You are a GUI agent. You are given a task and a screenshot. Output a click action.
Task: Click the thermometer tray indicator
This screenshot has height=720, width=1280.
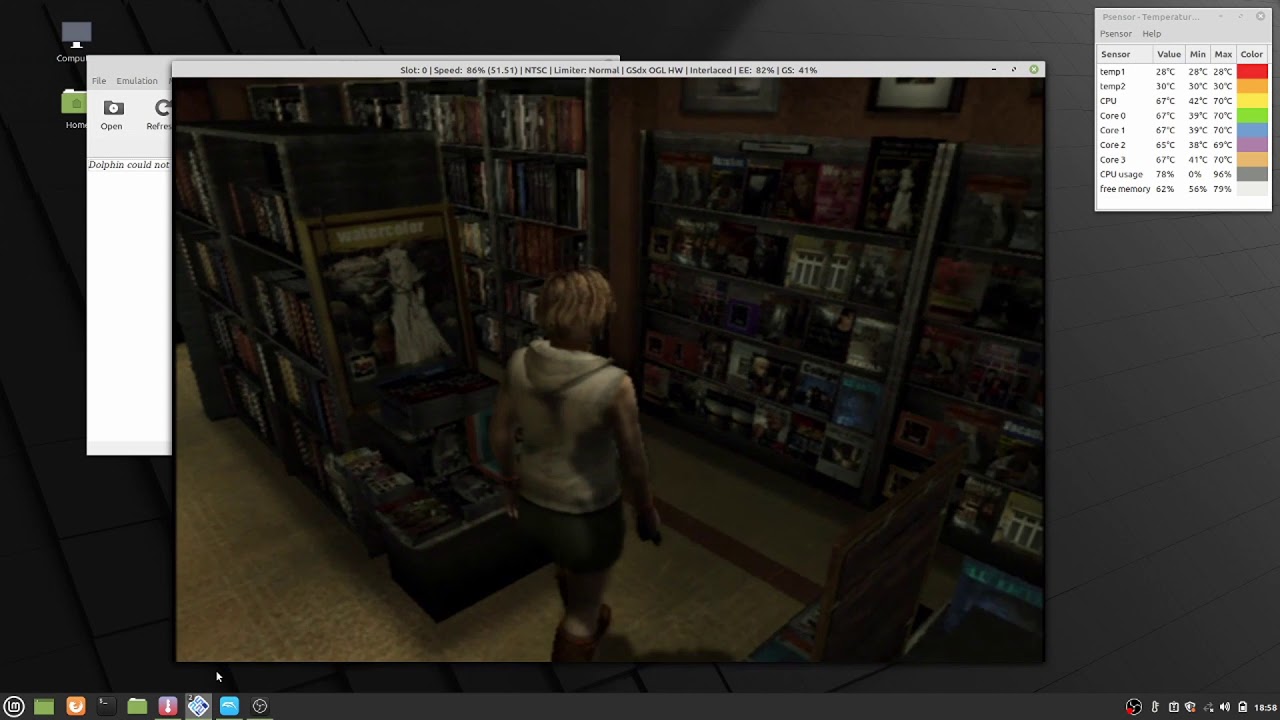click(1156, 707)
